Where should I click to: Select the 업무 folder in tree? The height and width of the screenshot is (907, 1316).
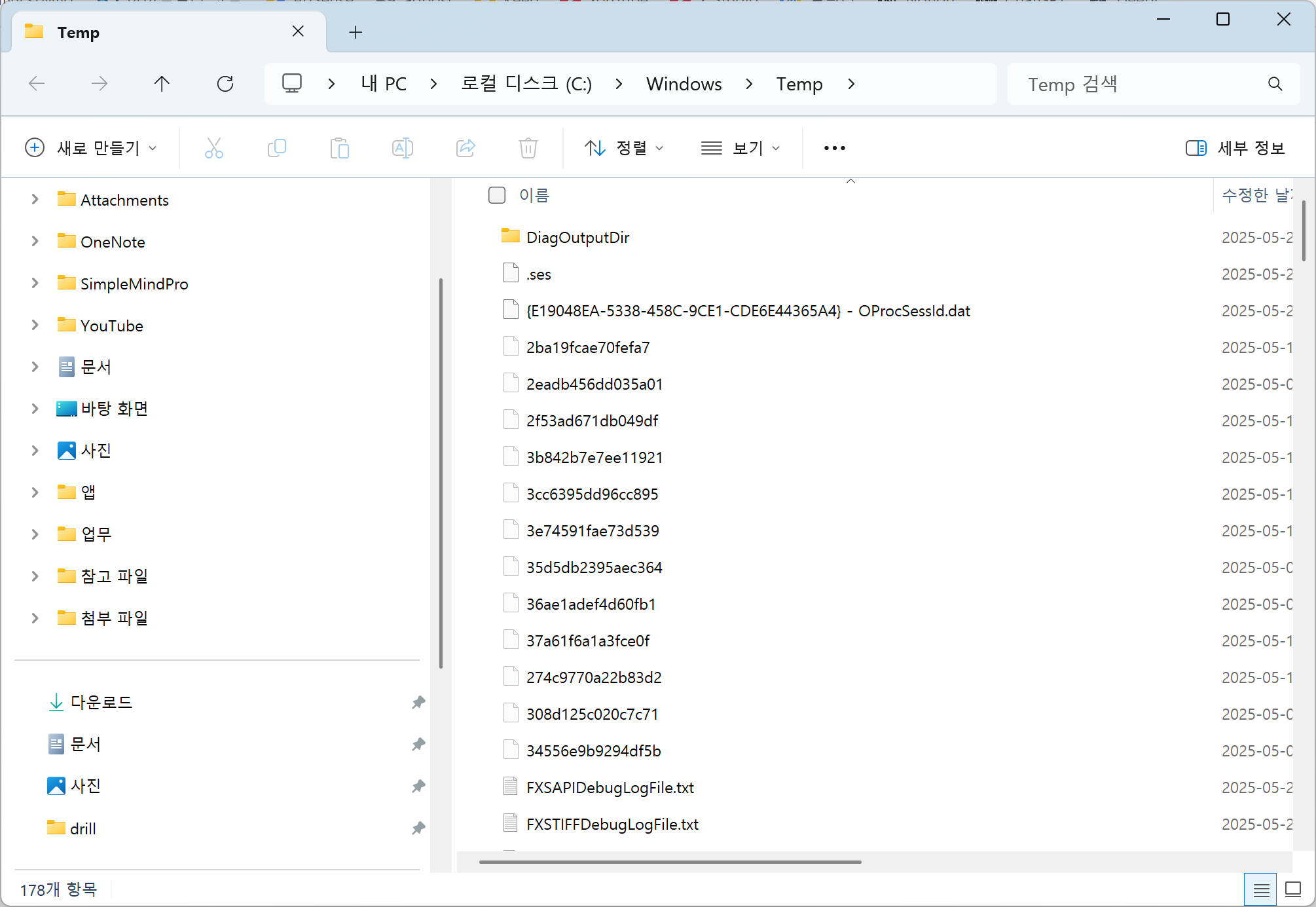click(96, 534)
